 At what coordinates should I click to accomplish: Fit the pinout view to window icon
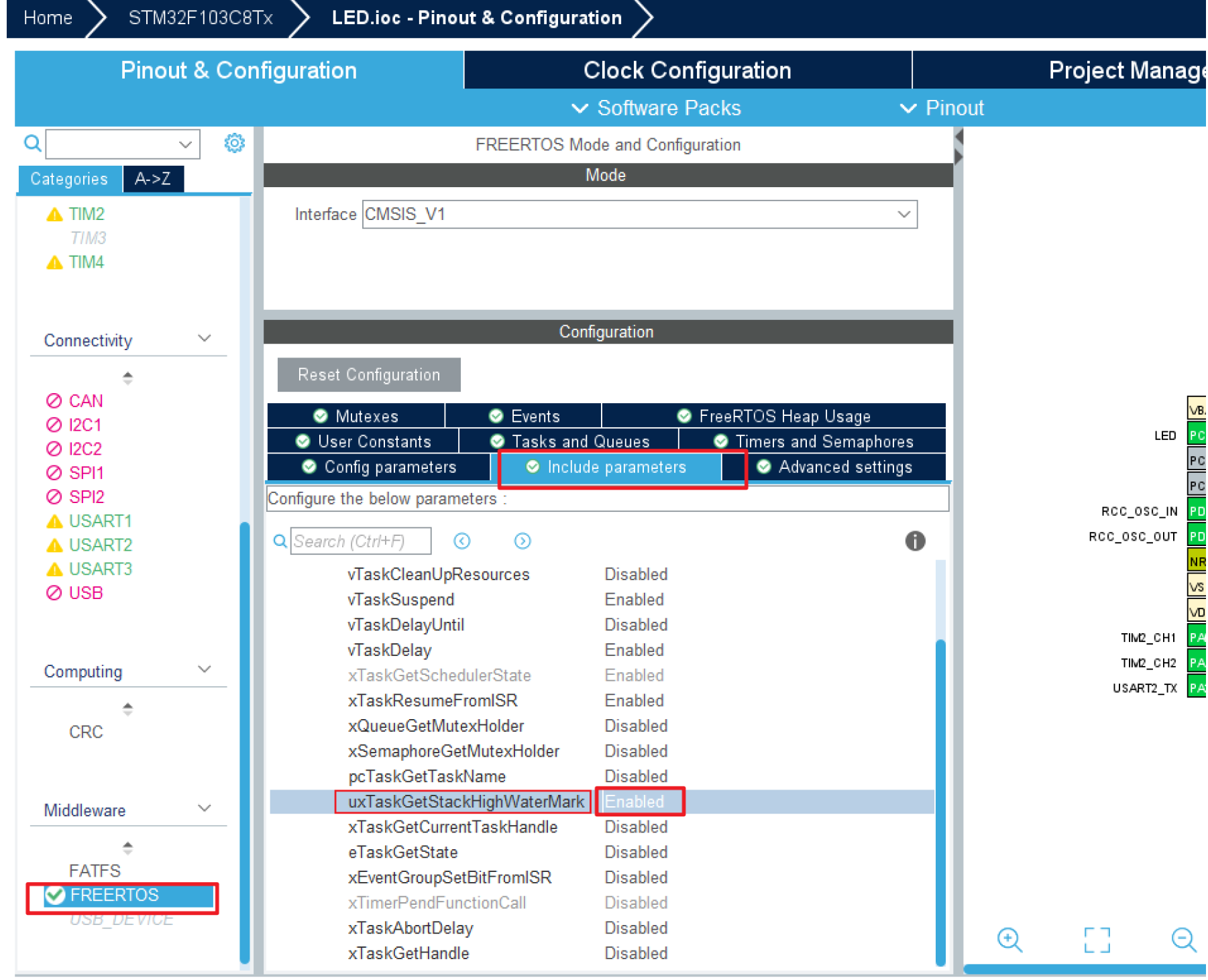tap(1097, 940)
